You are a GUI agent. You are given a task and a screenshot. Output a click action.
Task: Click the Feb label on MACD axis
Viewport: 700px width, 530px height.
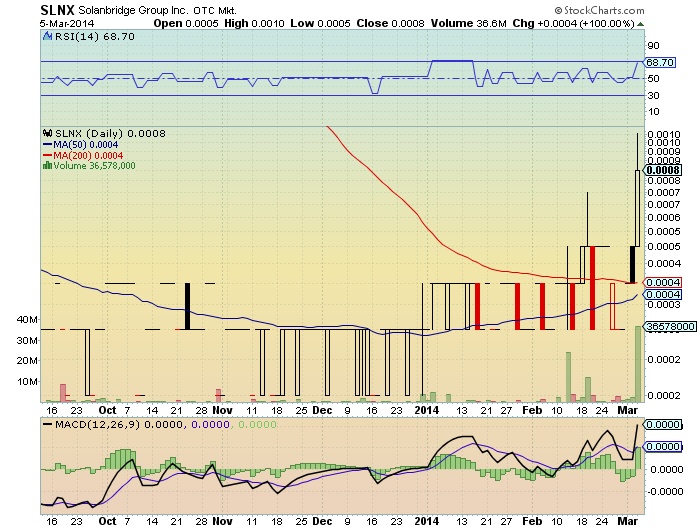click(532, 521)
